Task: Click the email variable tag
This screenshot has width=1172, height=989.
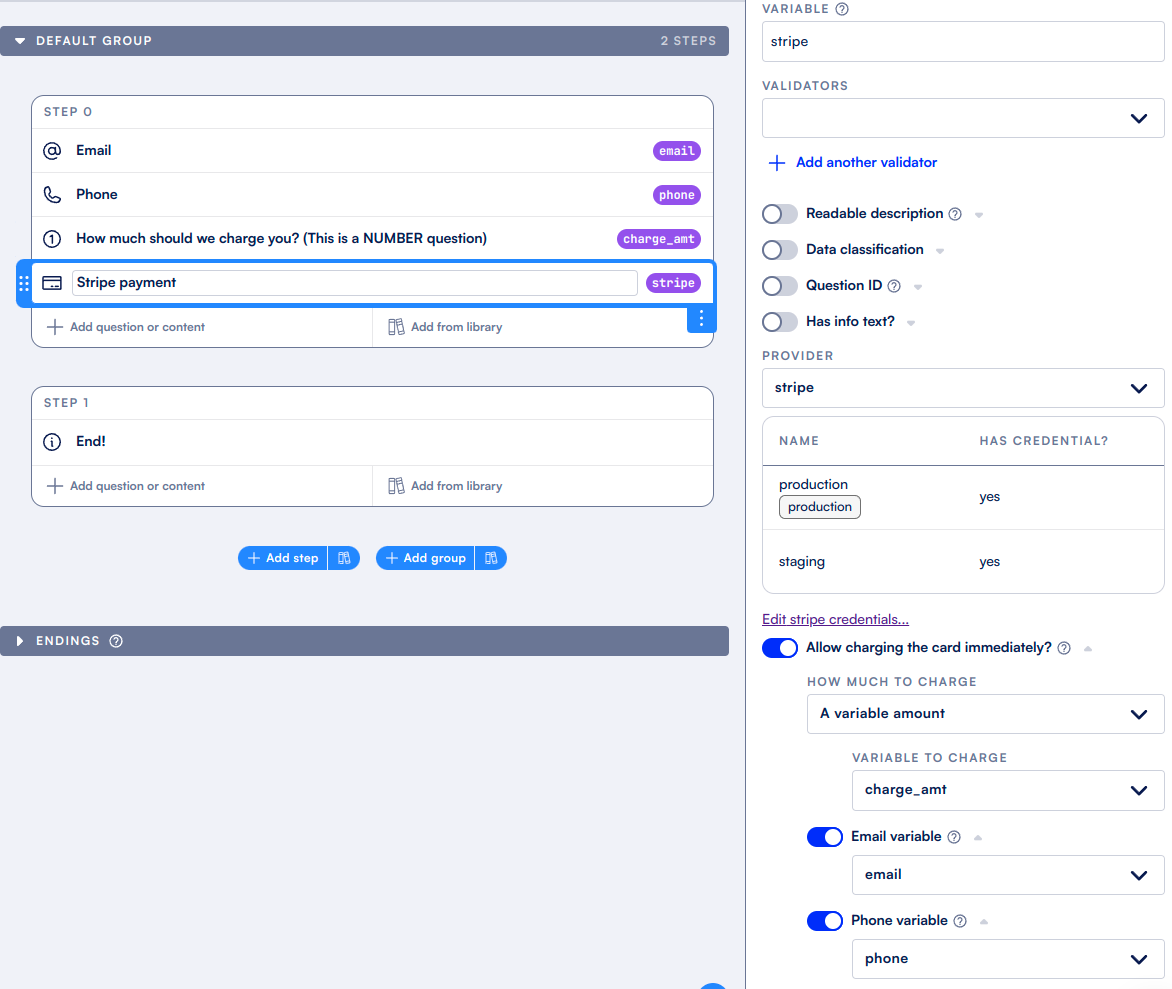Action: [x=676, y=151]
